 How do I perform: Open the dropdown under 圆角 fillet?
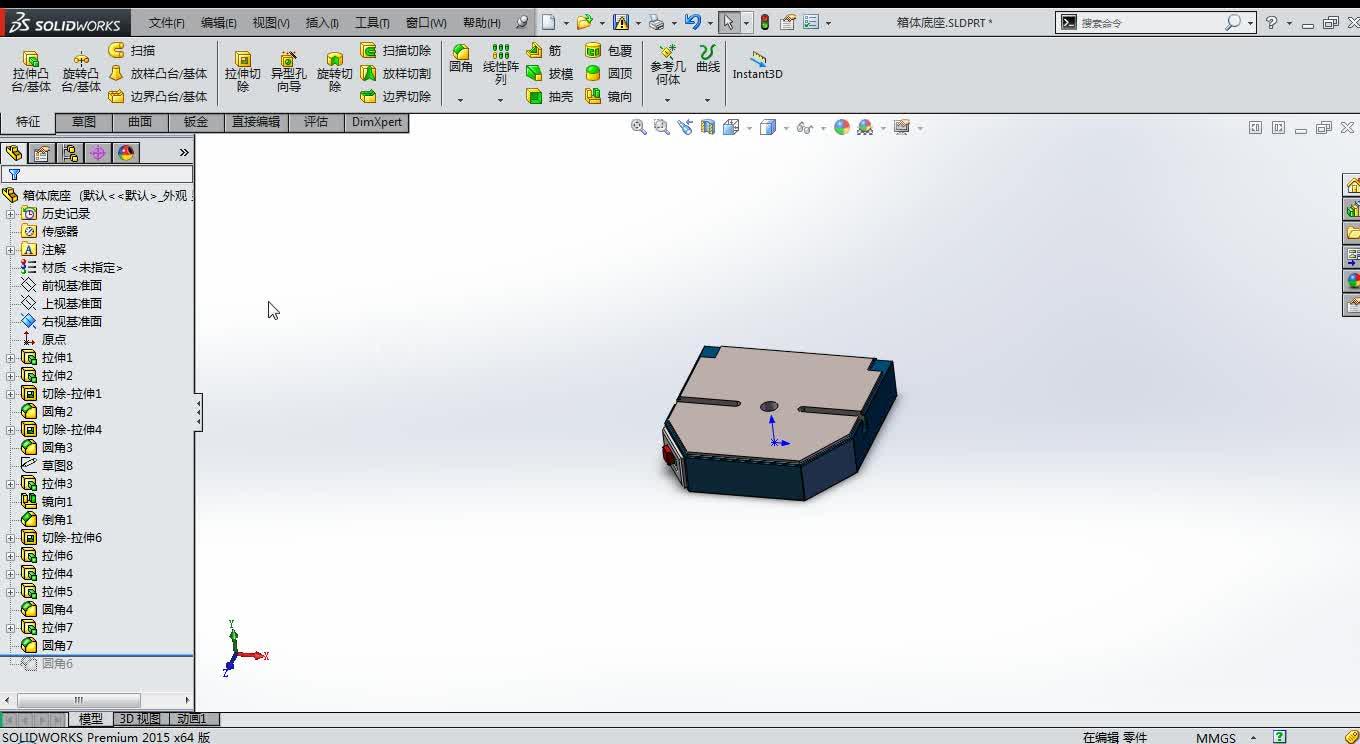(460, 100)
